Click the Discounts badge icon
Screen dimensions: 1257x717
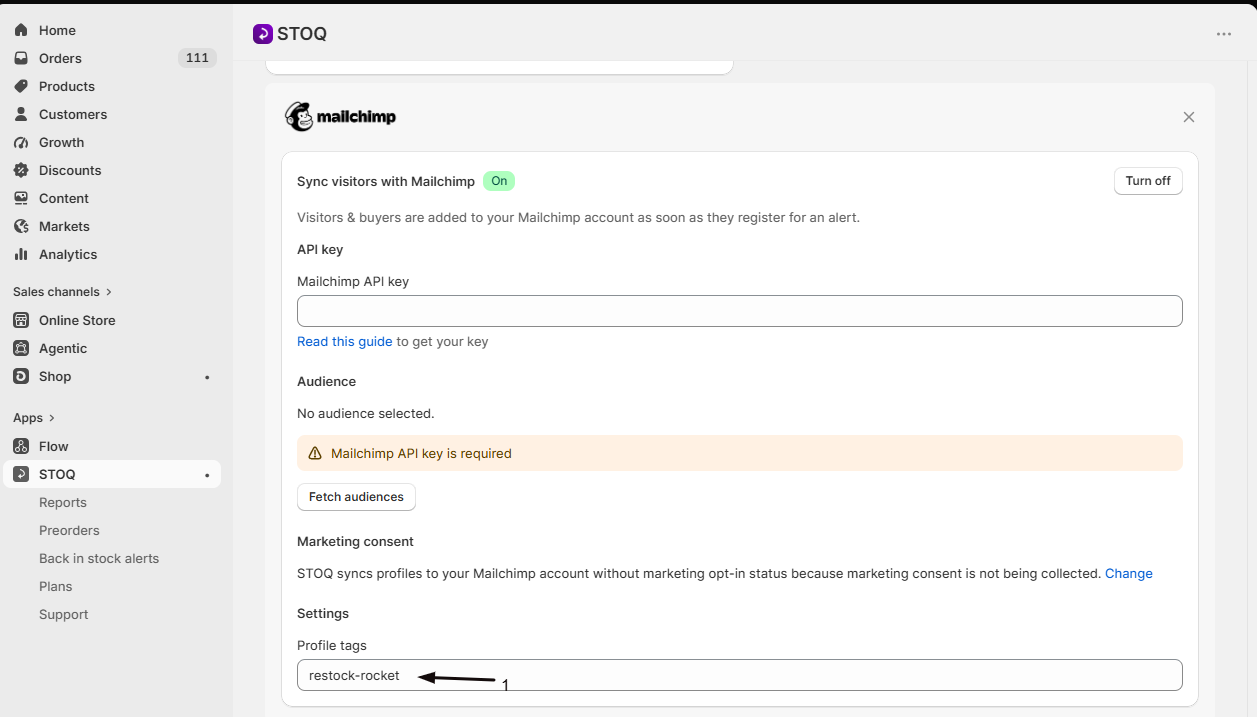pyautogui.click(x=21, y=170)
